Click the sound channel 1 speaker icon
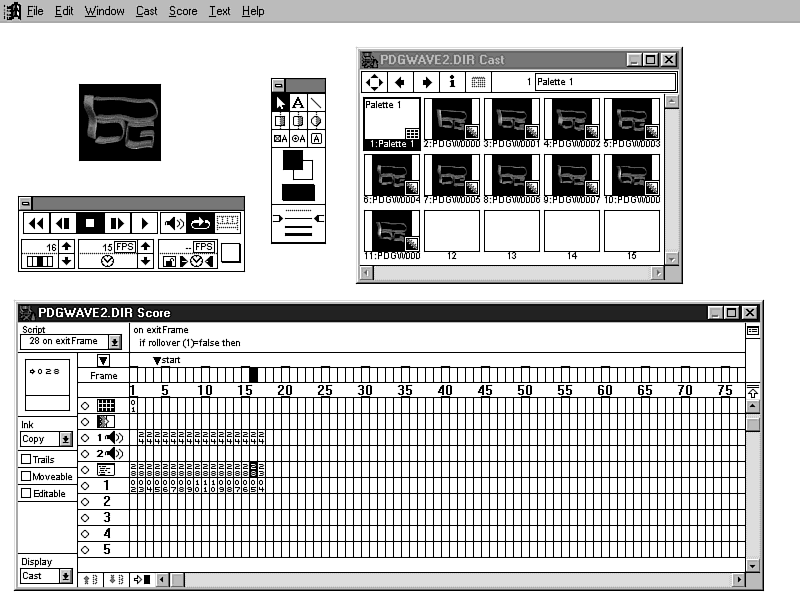The height and width of the screenshot is (600, 800). click(114, 437)
